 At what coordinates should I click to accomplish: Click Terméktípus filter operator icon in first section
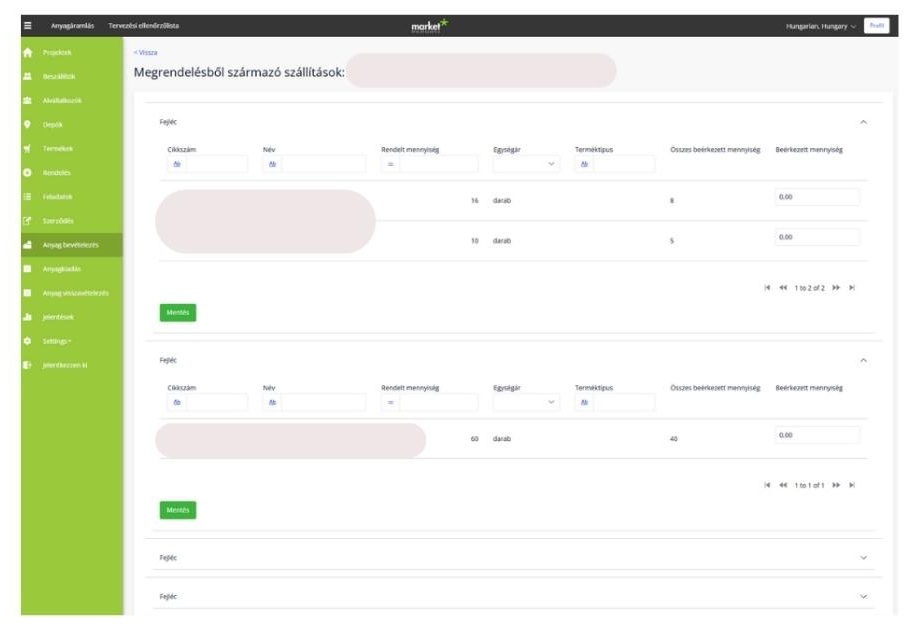(585, 164)
